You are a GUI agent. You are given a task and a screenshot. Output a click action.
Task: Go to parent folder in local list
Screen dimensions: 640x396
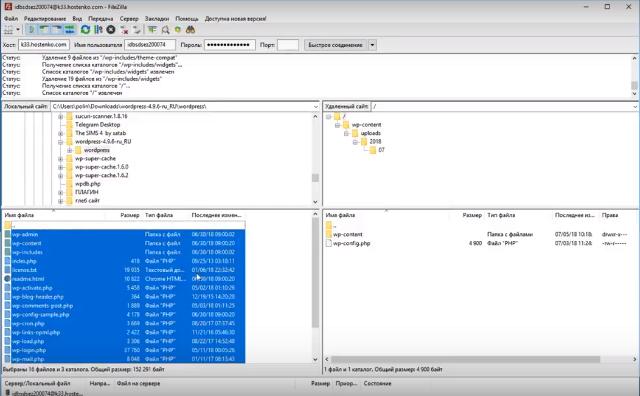(124, 225)
